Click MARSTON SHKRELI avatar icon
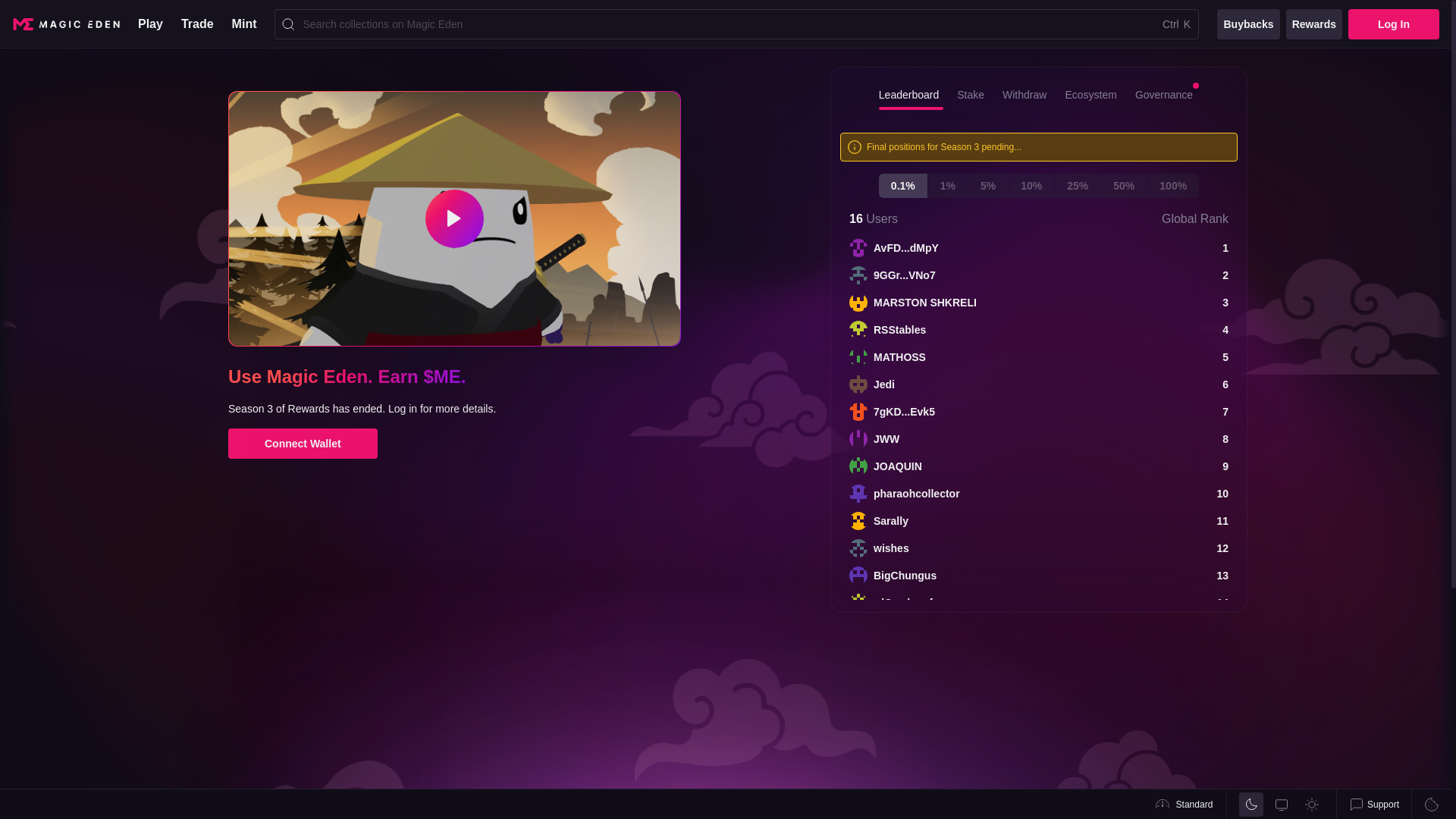Viewport: 1456px width, 819px height. pyautogui.click(x=858, y=303)
